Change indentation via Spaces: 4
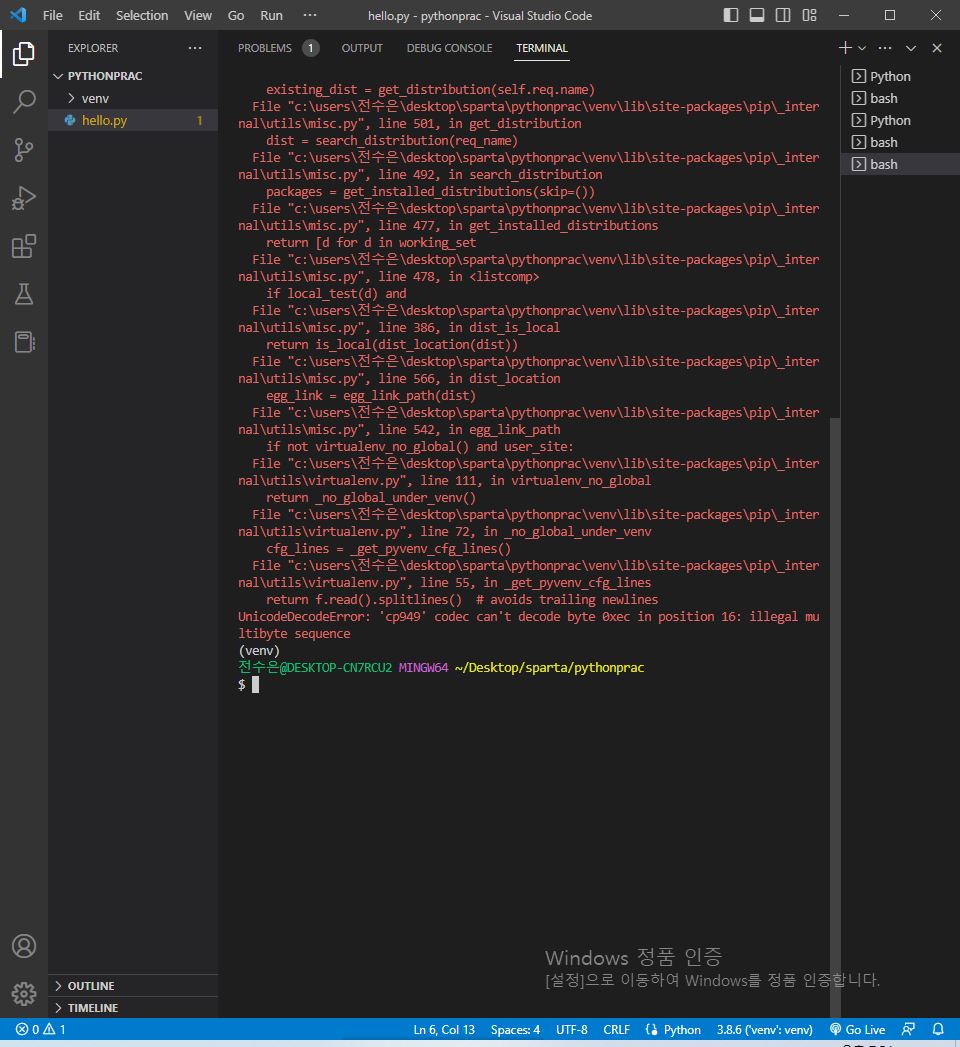Screen dimensions: 960x1047 (515, 1029)
